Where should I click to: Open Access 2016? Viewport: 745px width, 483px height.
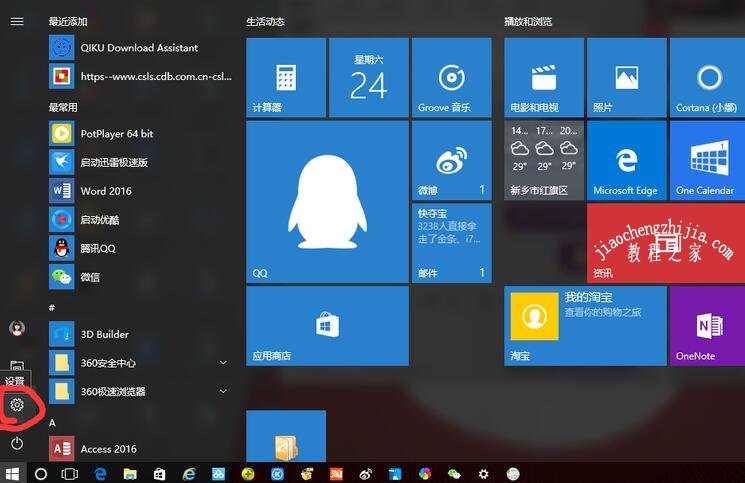pos(142,449)
